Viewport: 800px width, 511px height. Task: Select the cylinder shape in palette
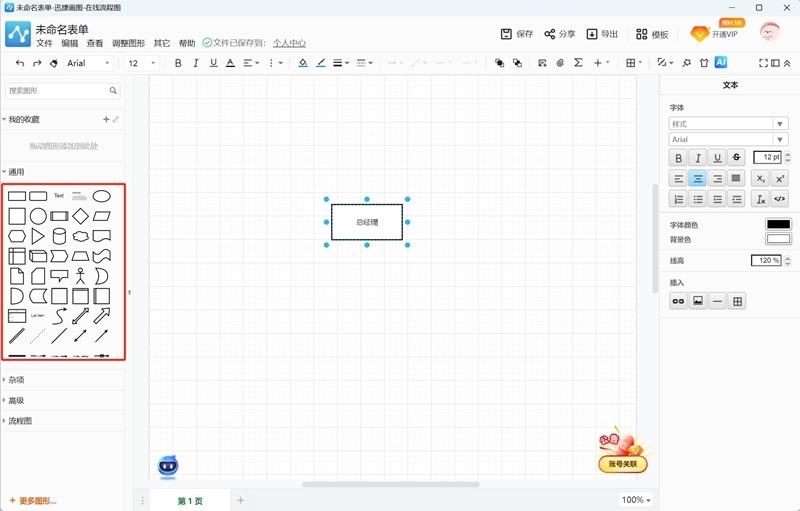click(59, 236)
